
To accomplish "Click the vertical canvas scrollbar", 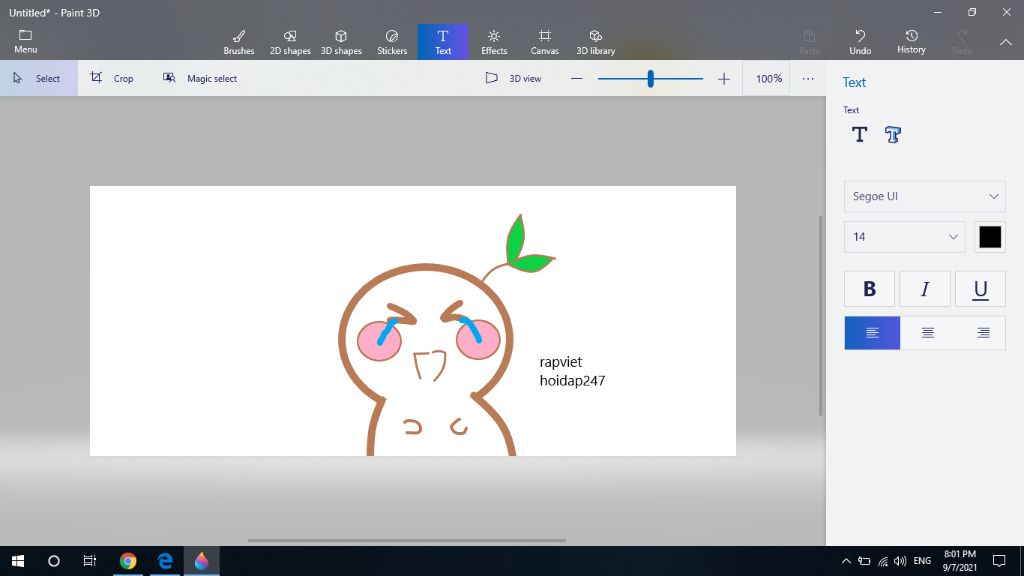I will [821, 315].
